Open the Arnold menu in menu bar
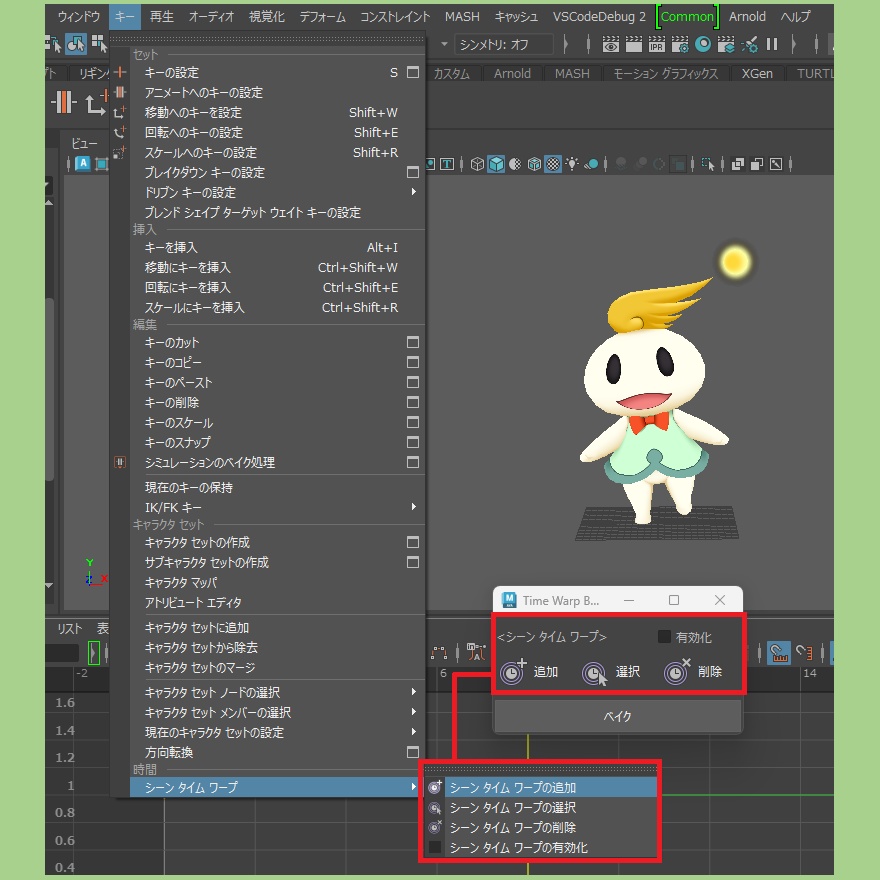This screenshot has height=880, width=880. (747, 17)
